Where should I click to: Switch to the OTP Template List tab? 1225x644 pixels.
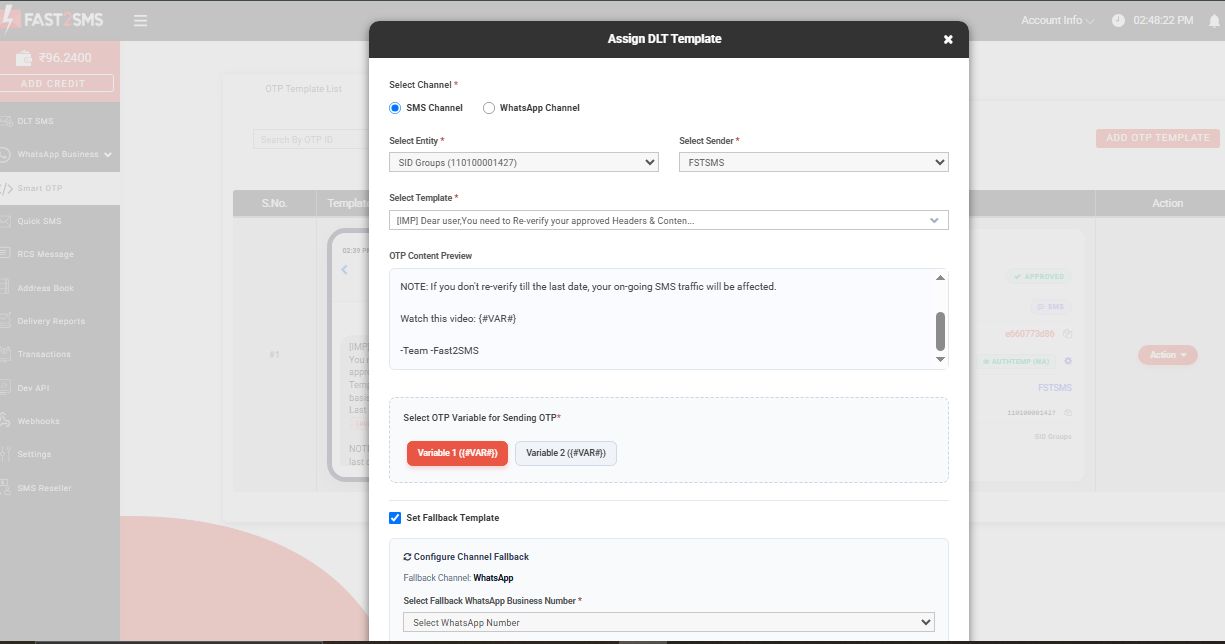[x=303, y=89]
